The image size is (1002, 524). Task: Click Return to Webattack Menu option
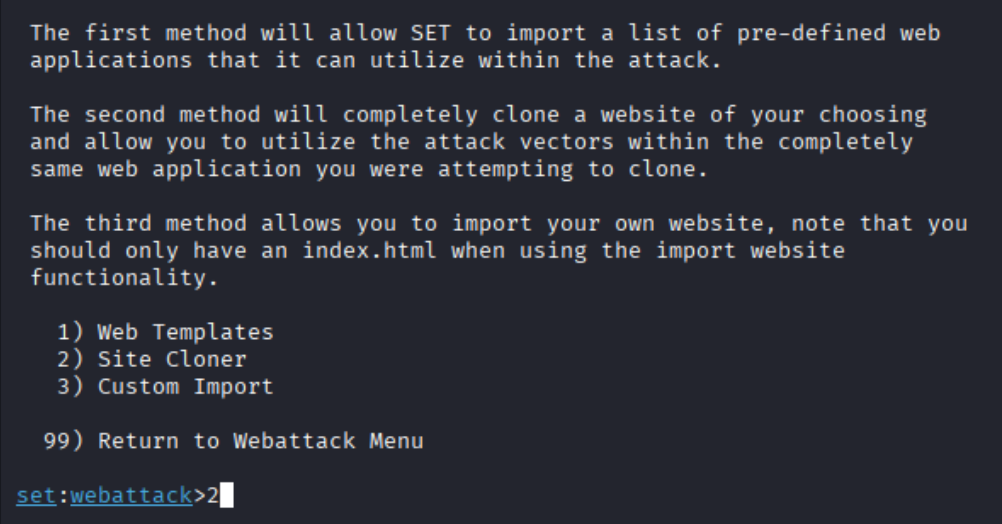[x=260, y=440]
